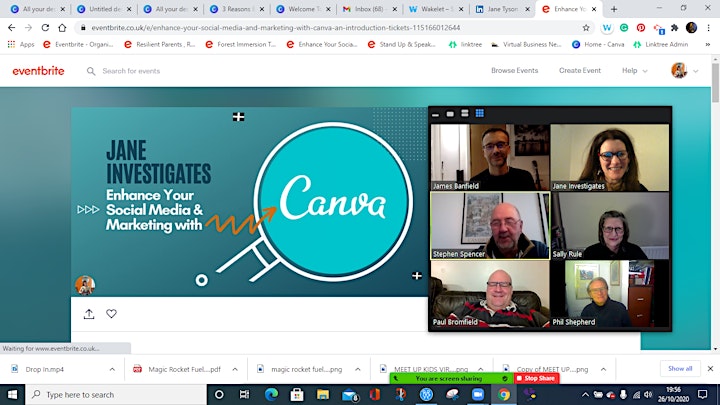Expand options for Magic Rocket Fuel pdf download
The width and height of the screenshot is (720, 405).
point(235,369)
